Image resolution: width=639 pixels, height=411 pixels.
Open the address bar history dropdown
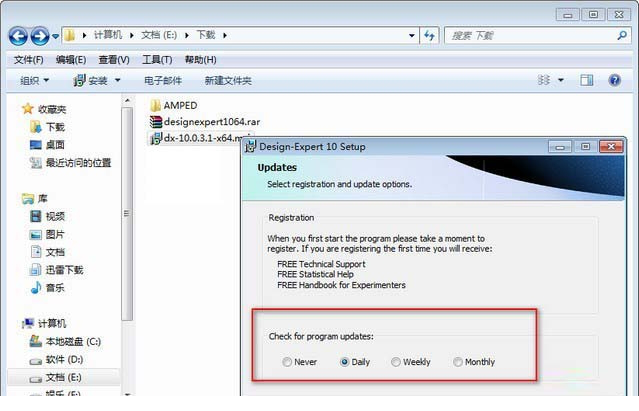pos(412,36)
